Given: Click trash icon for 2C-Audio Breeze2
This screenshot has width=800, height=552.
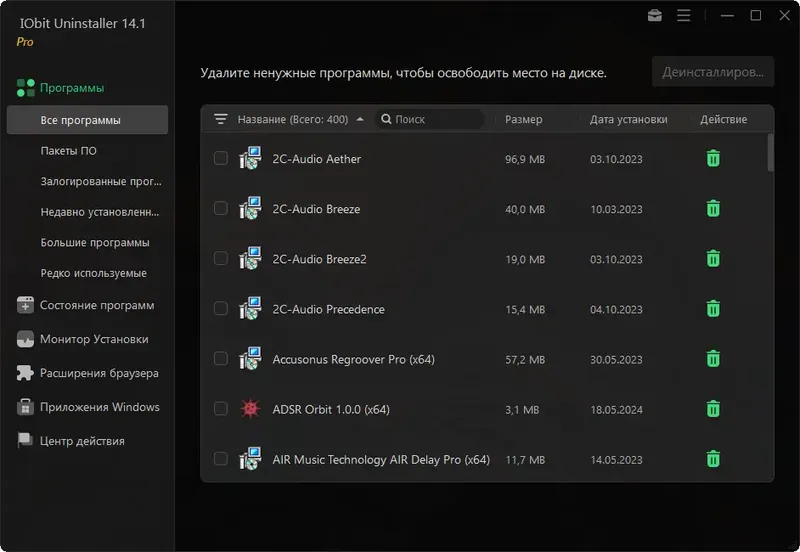Looking at the screenshot, I should tap(713, 259).
